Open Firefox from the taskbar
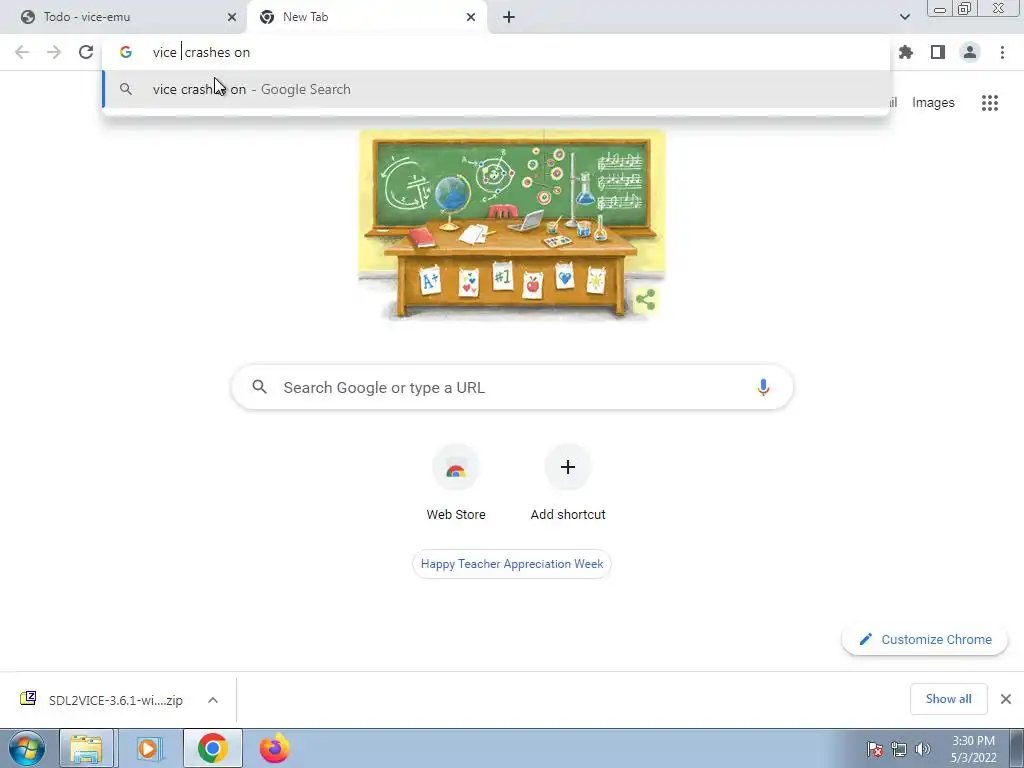 pos(275,748)
